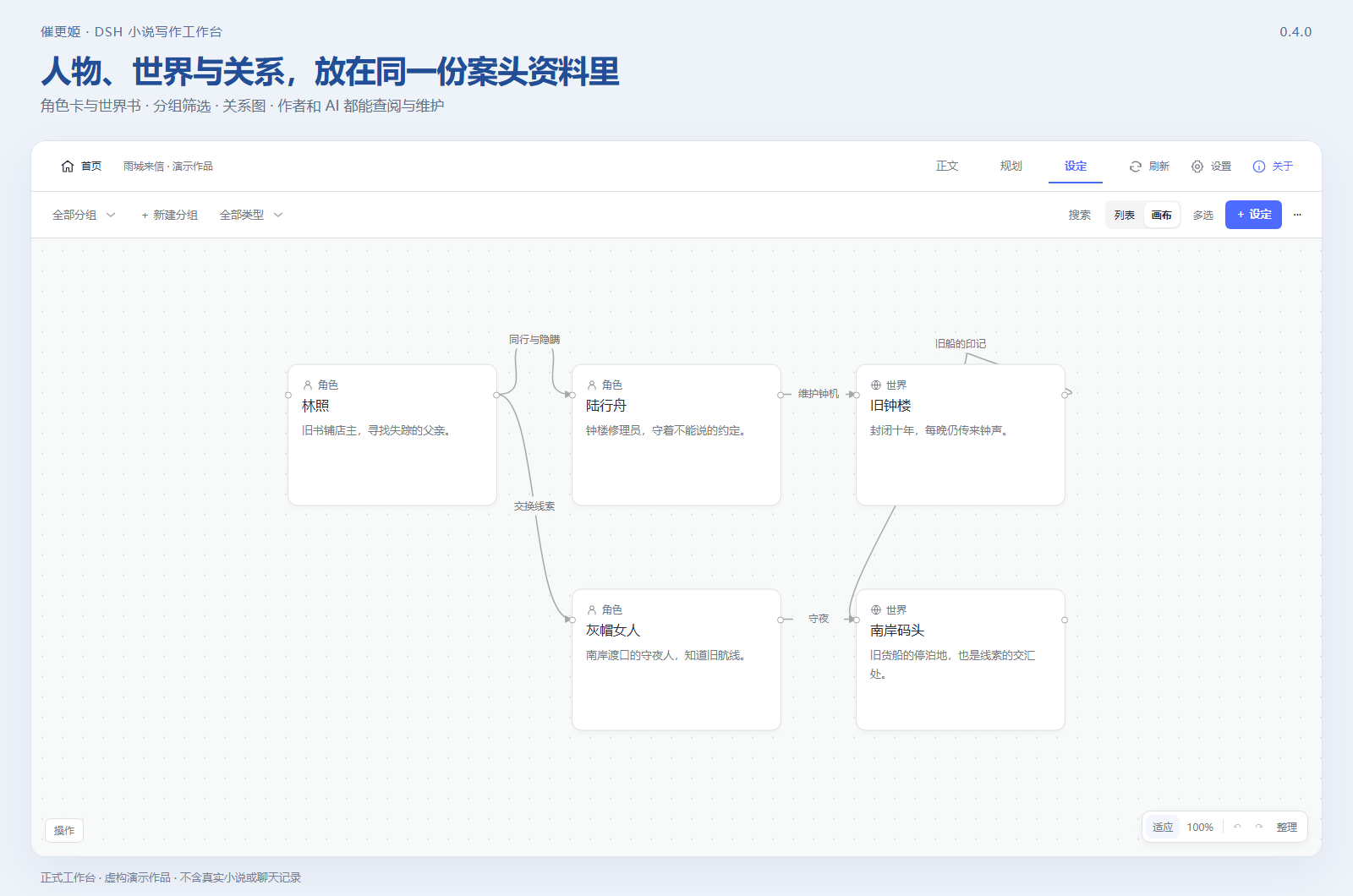
Task: Expand the 全部类型 type dropdown
Action: 251,215
